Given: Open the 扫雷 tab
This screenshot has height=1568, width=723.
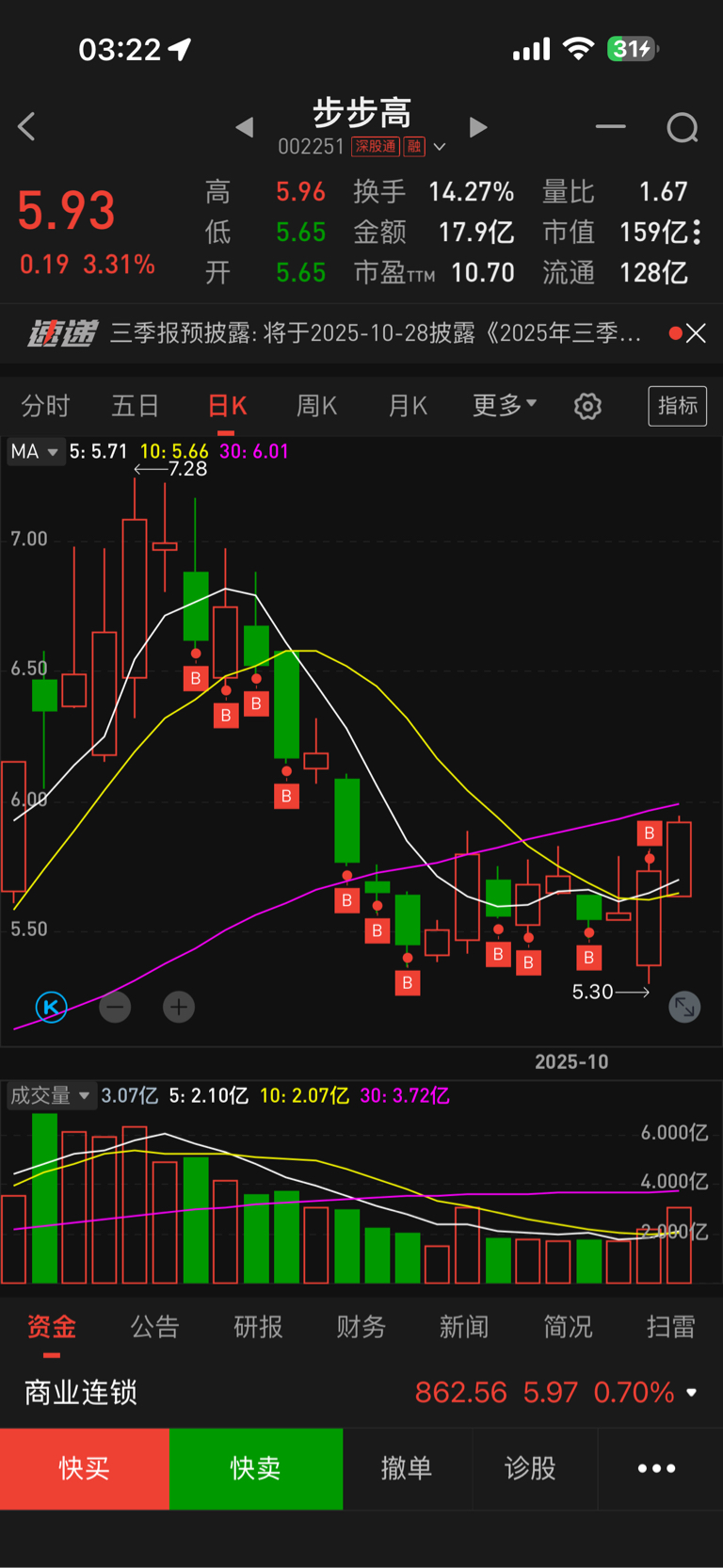Looking at the screenshot, I should [671, 1327].
